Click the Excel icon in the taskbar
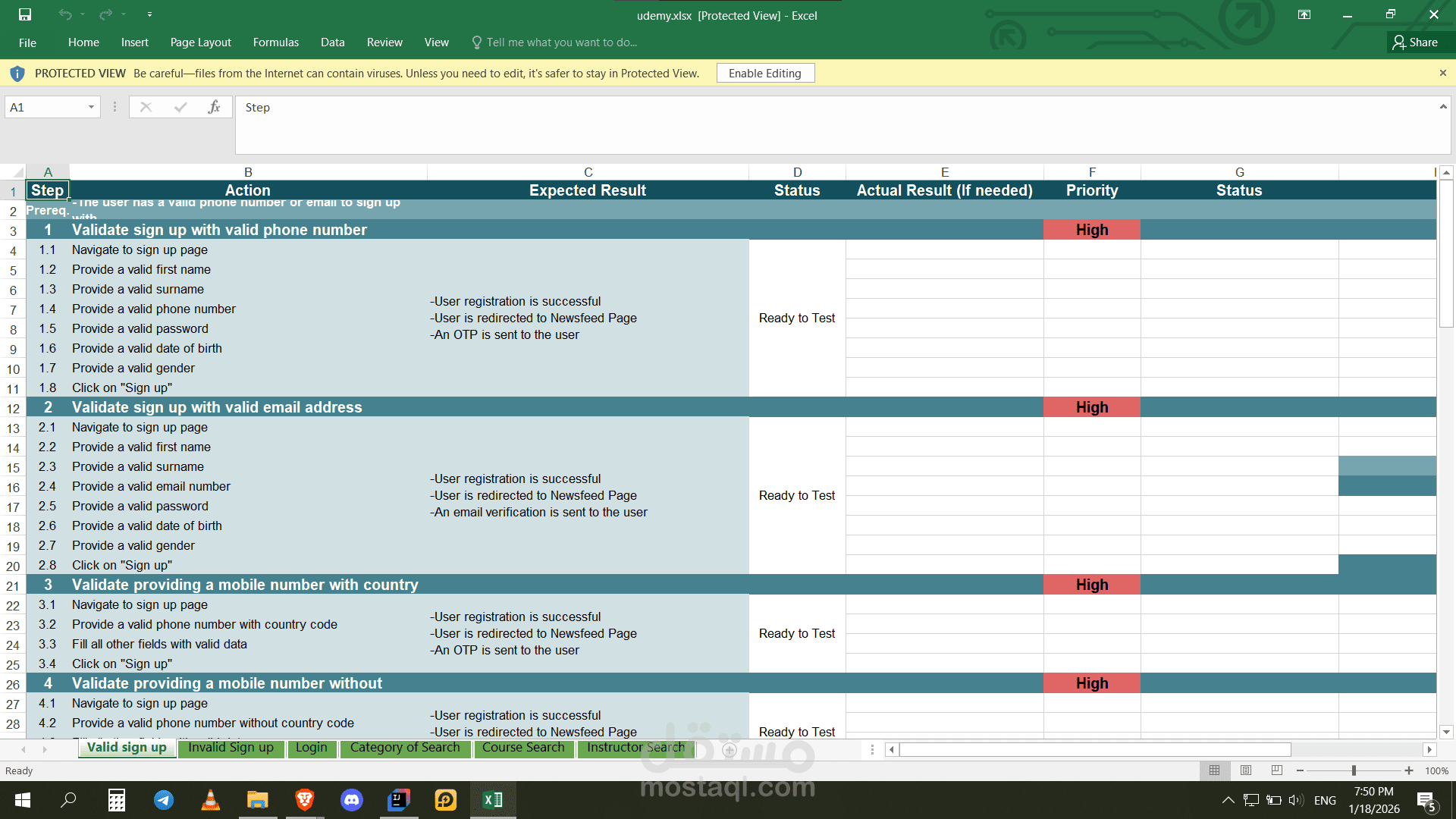This screenshot has width=1456, height=819. coord(493,800)
